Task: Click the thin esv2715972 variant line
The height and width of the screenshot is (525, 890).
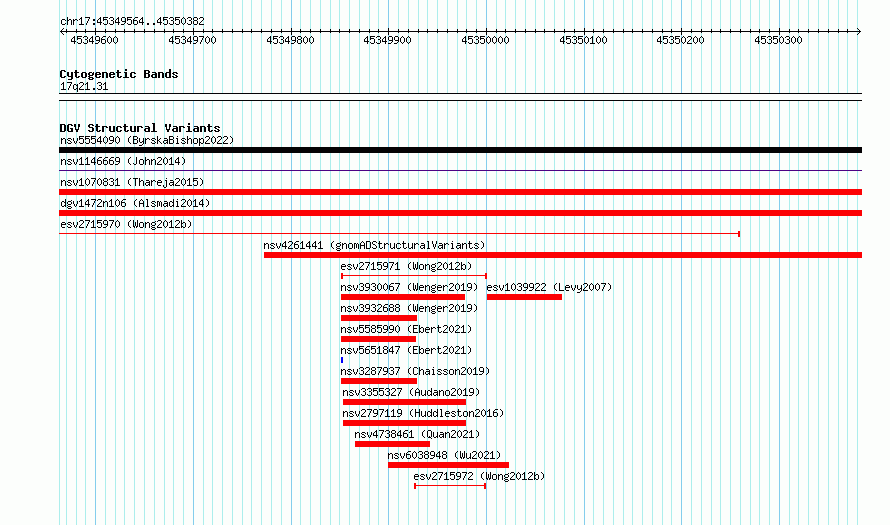Action: pos(450,486)
